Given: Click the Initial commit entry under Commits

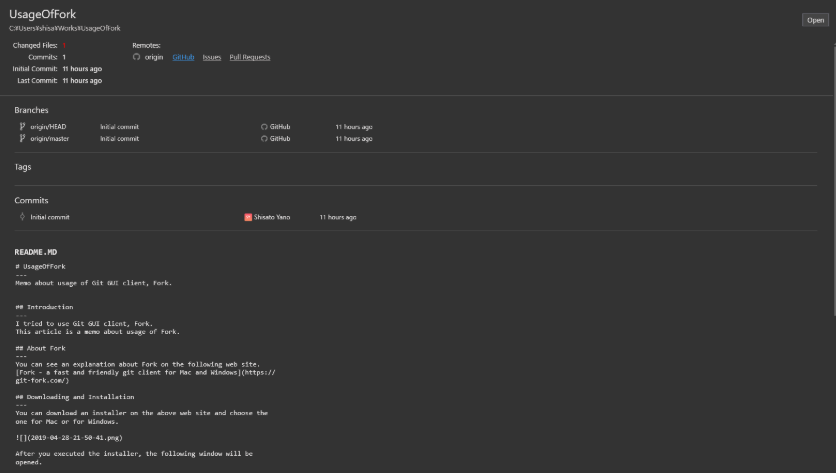Looking at the screenshot, I should [x=50, y=217].
